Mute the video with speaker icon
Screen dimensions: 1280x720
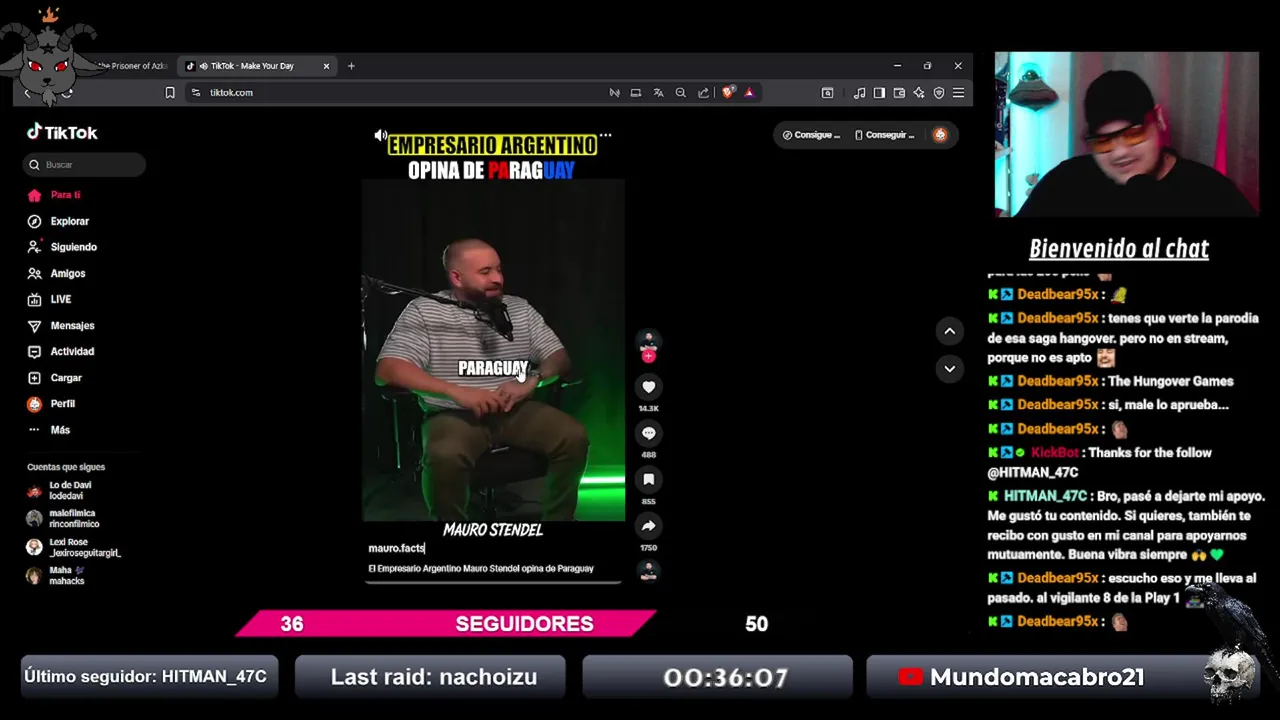[x=380, y=135]
